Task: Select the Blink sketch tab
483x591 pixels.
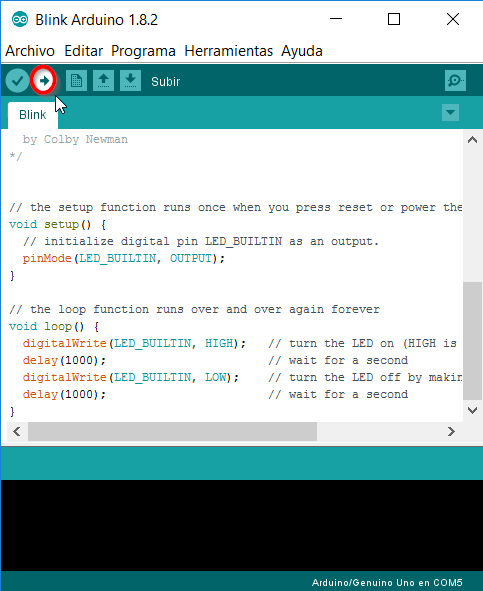Action: pos(33,115)
